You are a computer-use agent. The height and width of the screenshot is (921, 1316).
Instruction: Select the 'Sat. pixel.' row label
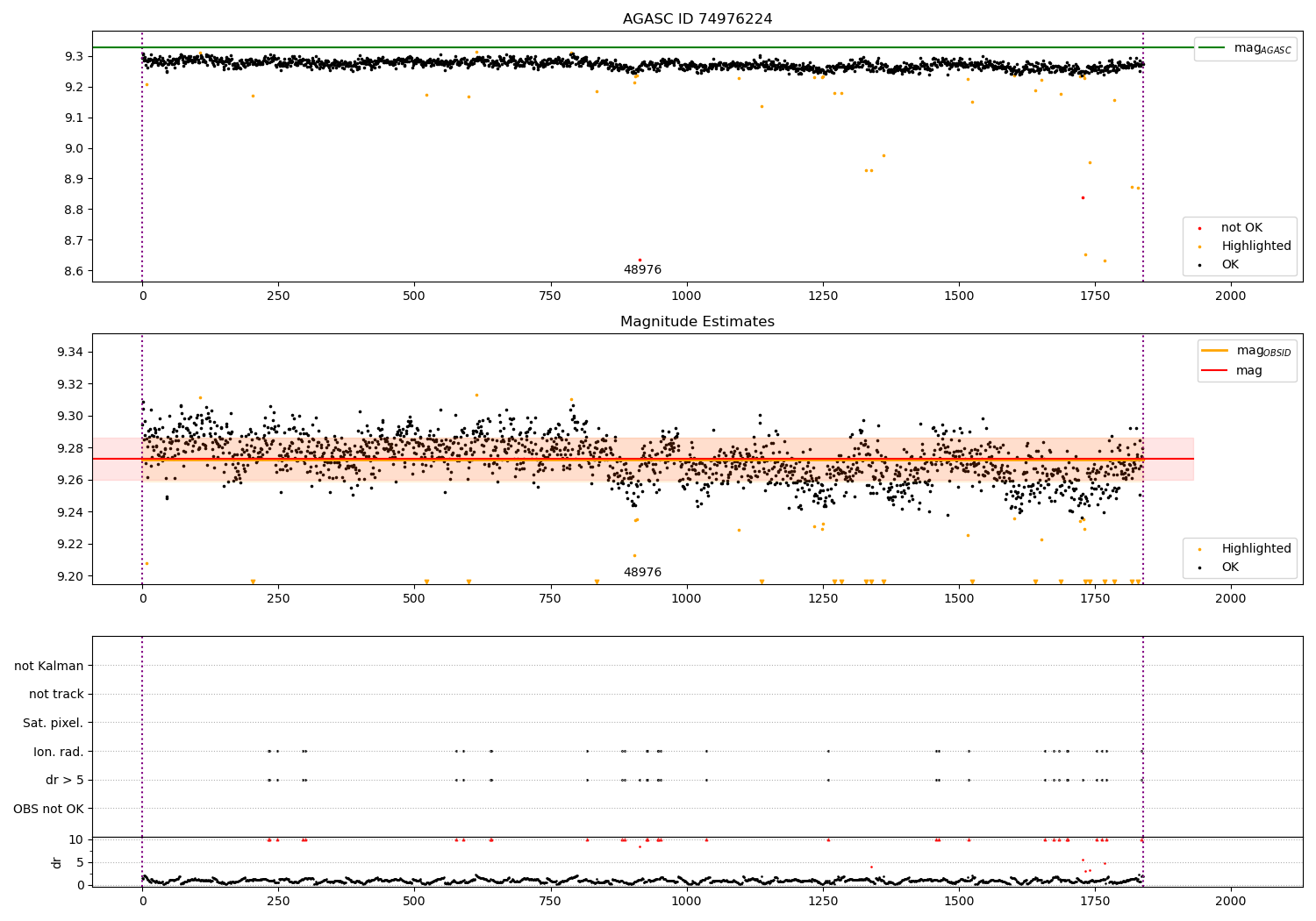coord(54,723)
